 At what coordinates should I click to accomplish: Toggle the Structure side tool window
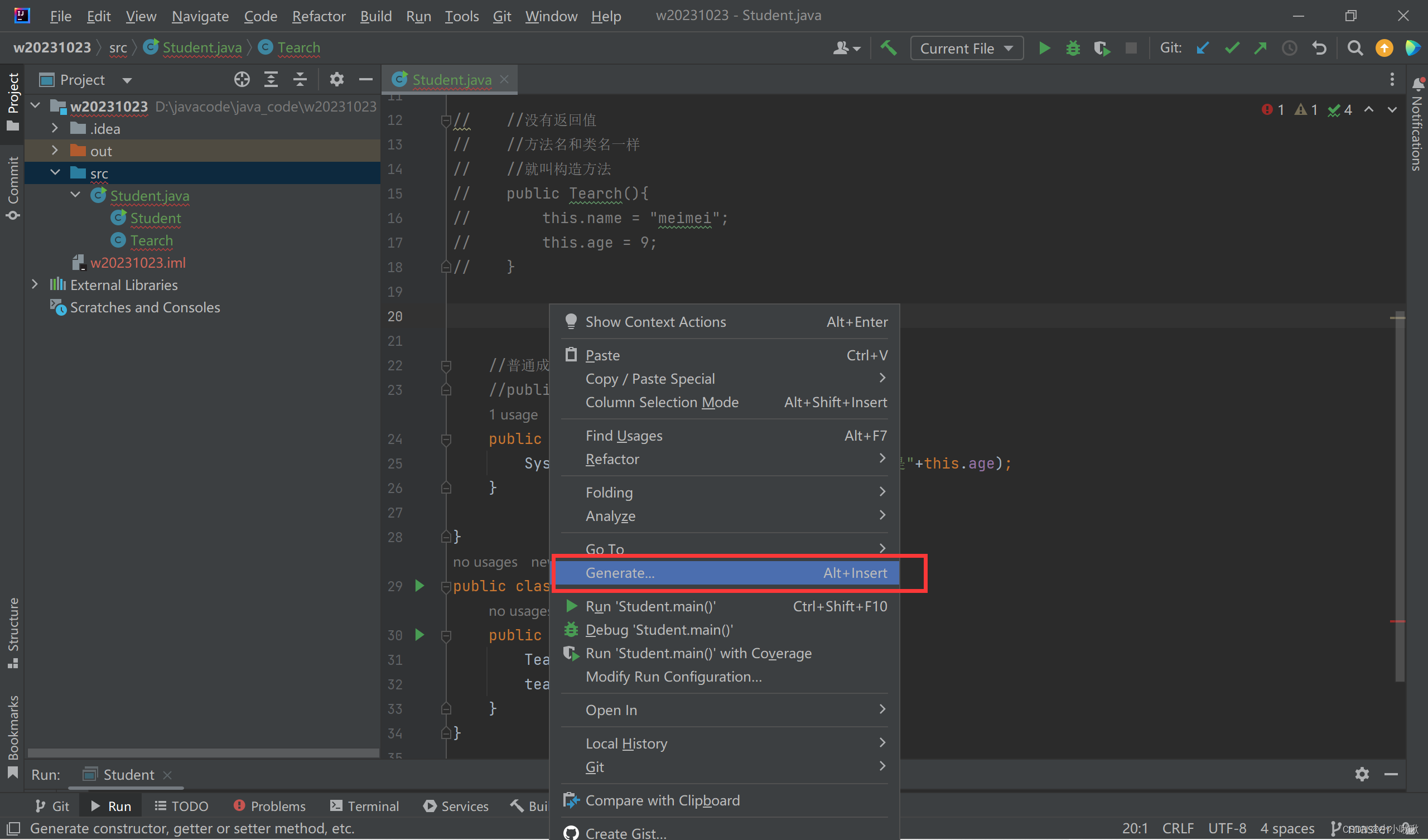coord(12,633)
